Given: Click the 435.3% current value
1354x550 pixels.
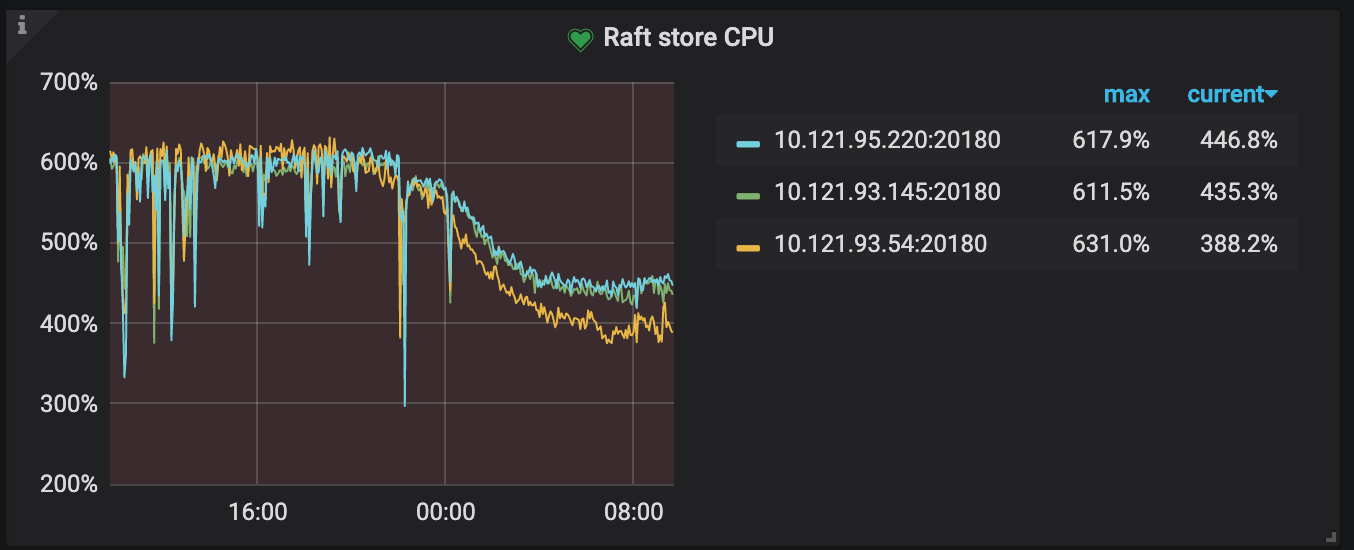Looking at the screenshot, I should pos(1239,192).
